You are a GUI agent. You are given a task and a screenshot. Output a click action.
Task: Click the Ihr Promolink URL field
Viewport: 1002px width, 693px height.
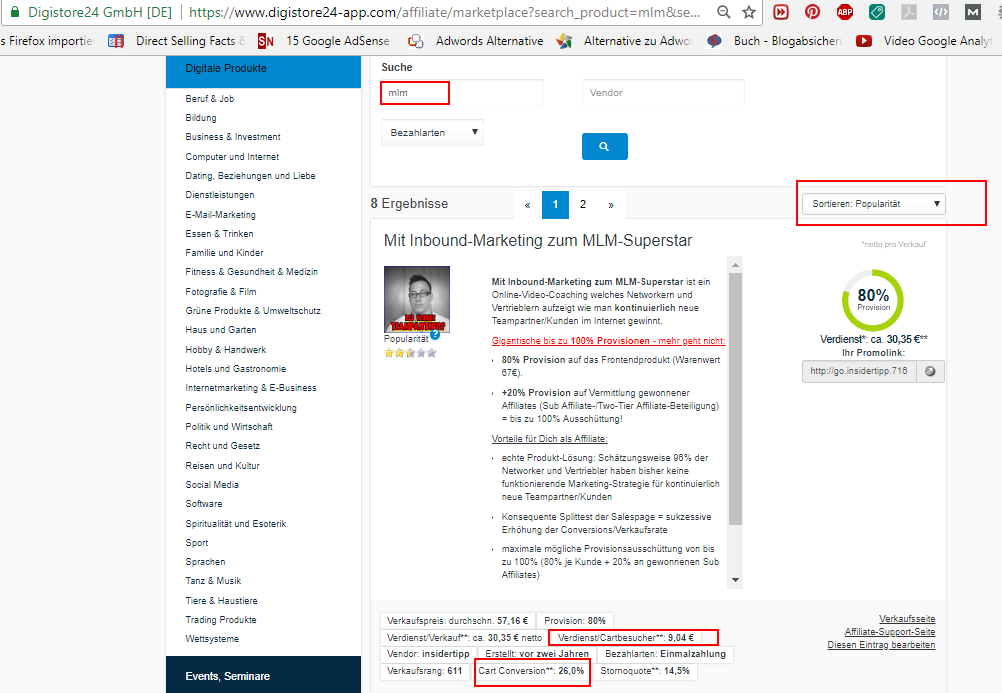(859, 371)
